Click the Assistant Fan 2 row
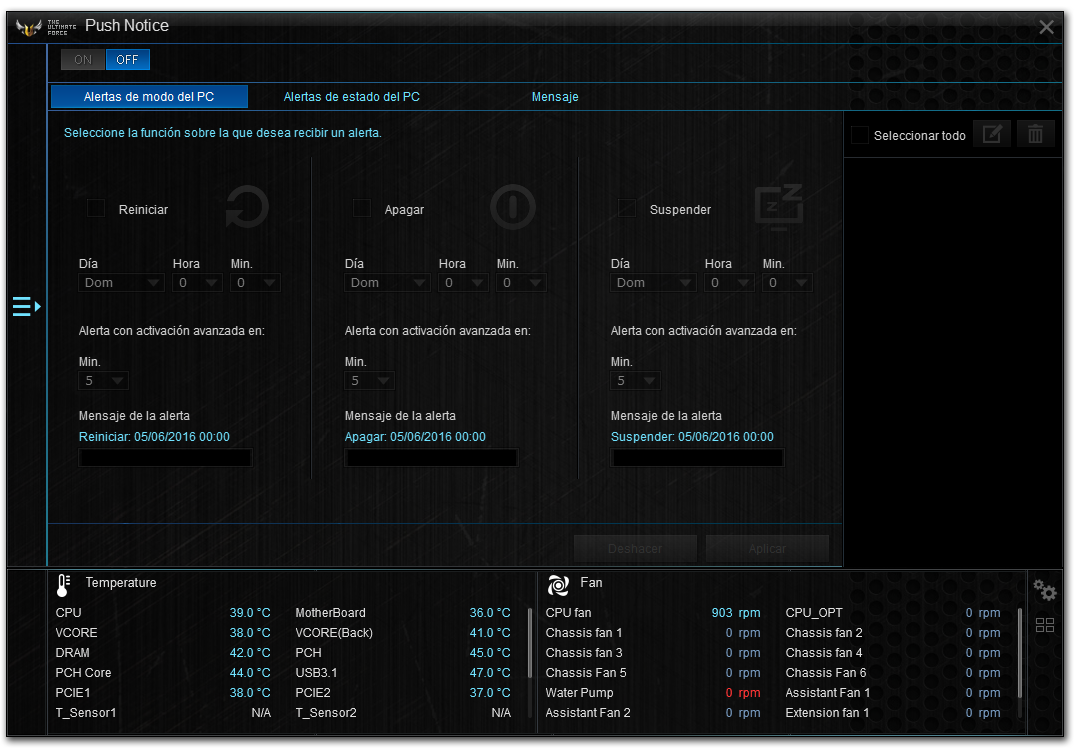 [653, 712]
